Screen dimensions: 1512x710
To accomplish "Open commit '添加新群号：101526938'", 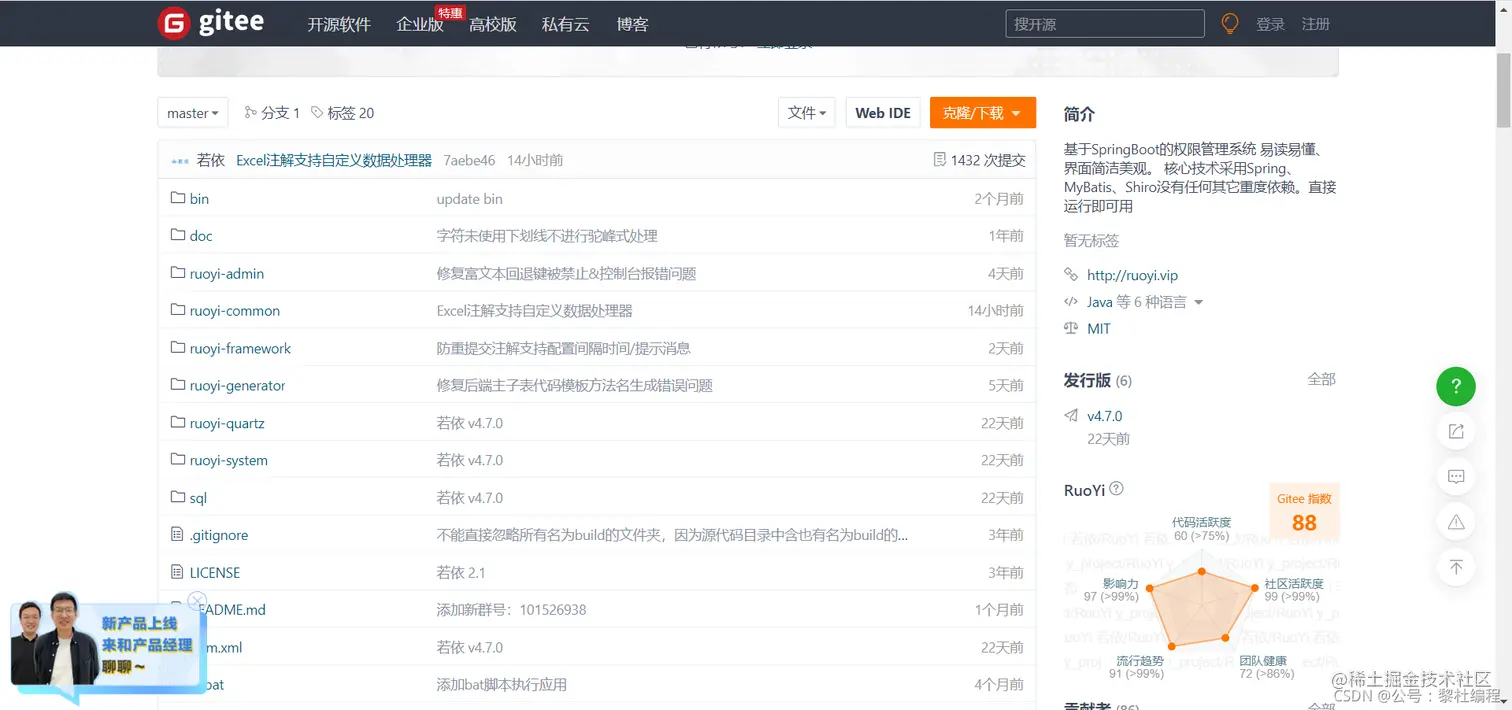I will click(512, 609).
